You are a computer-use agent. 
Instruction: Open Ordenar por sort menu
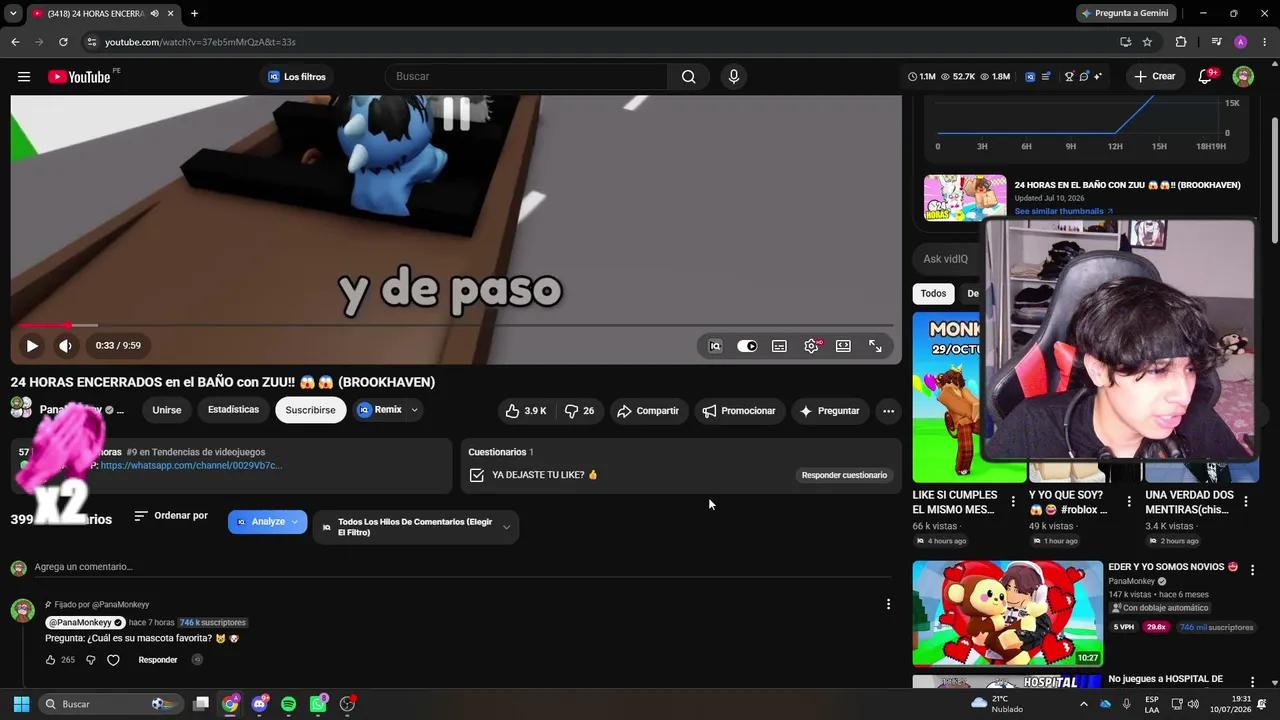point(171,516)
